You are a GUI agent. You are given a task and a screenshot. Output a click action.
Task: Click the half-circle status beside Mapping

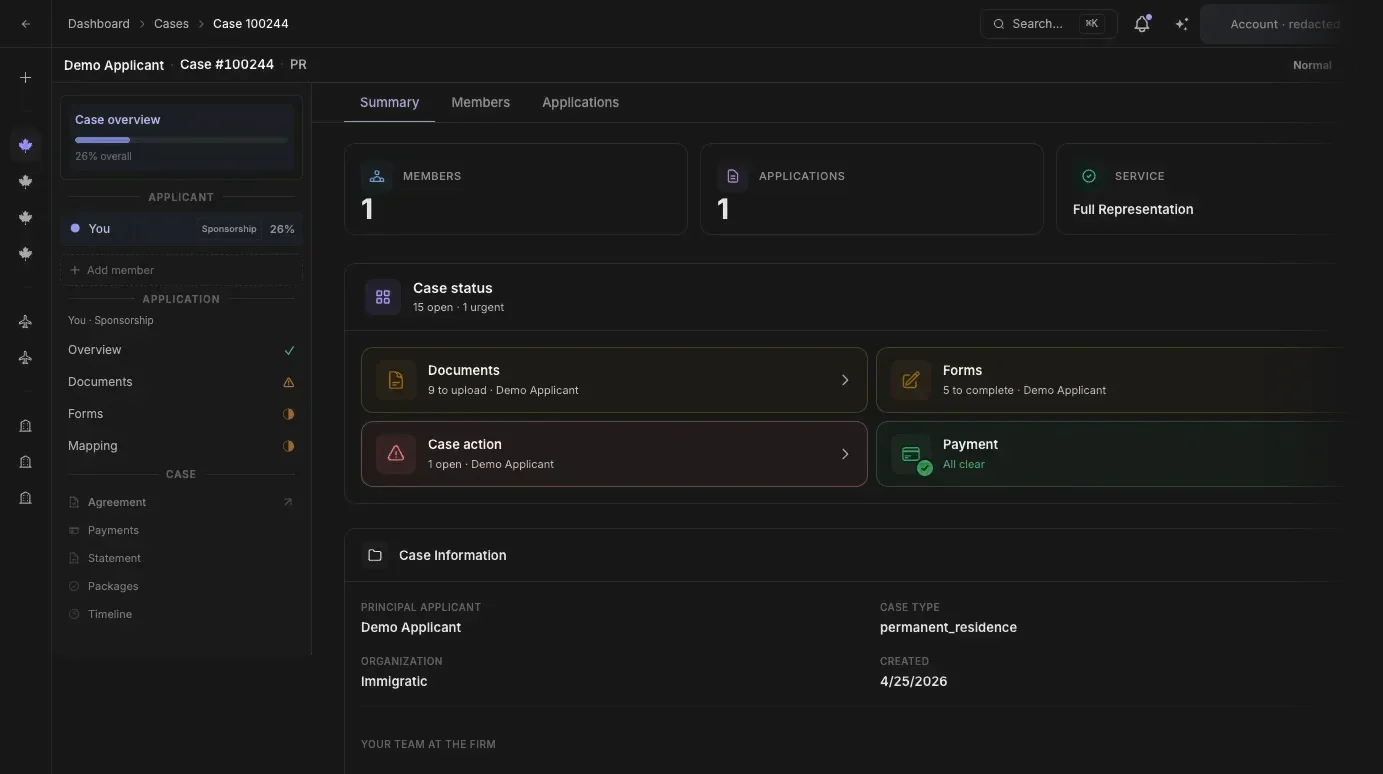coord(289,446)
